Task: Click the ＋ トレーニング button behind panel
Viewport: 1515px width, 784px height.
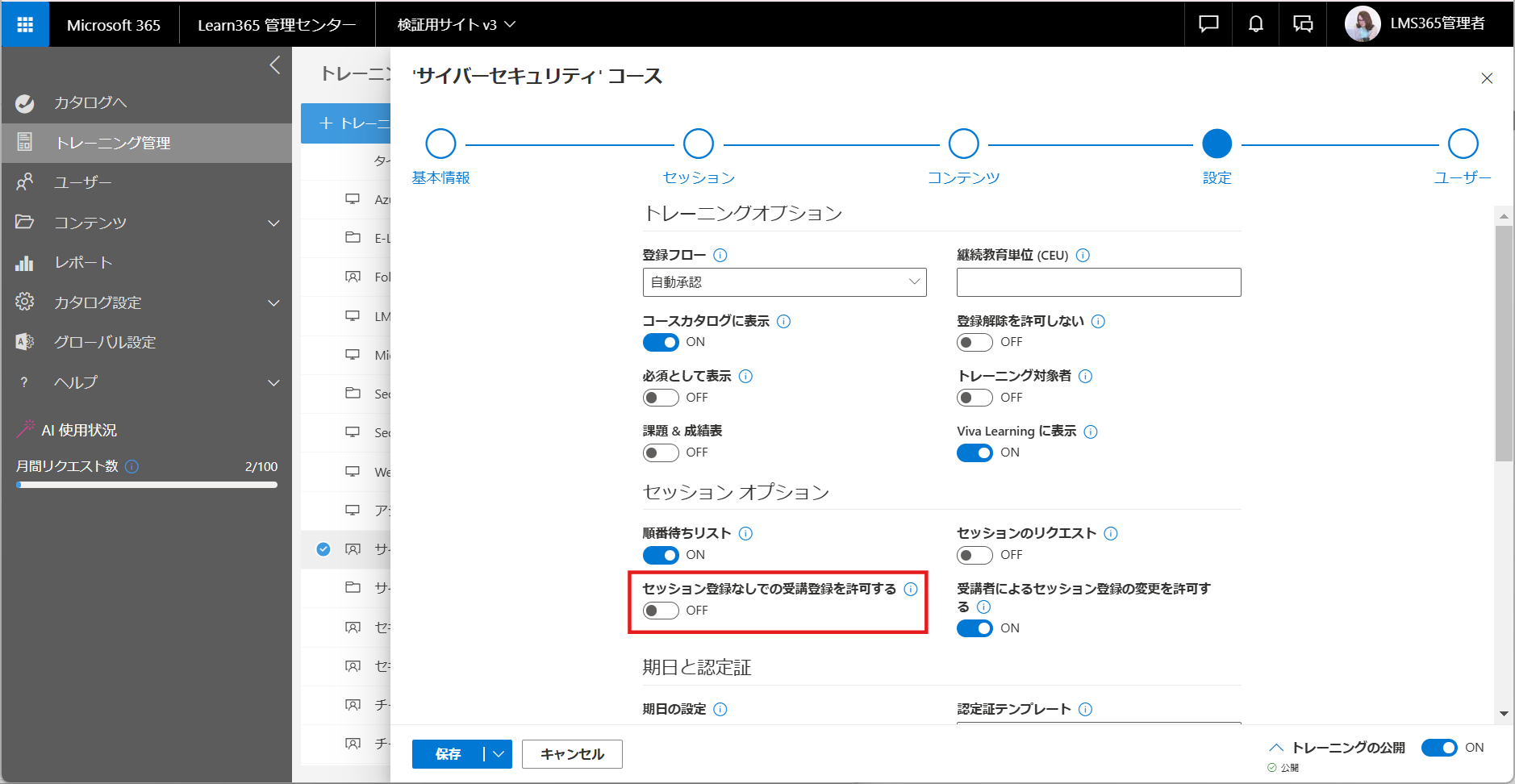Action: [x=346, y=123]
